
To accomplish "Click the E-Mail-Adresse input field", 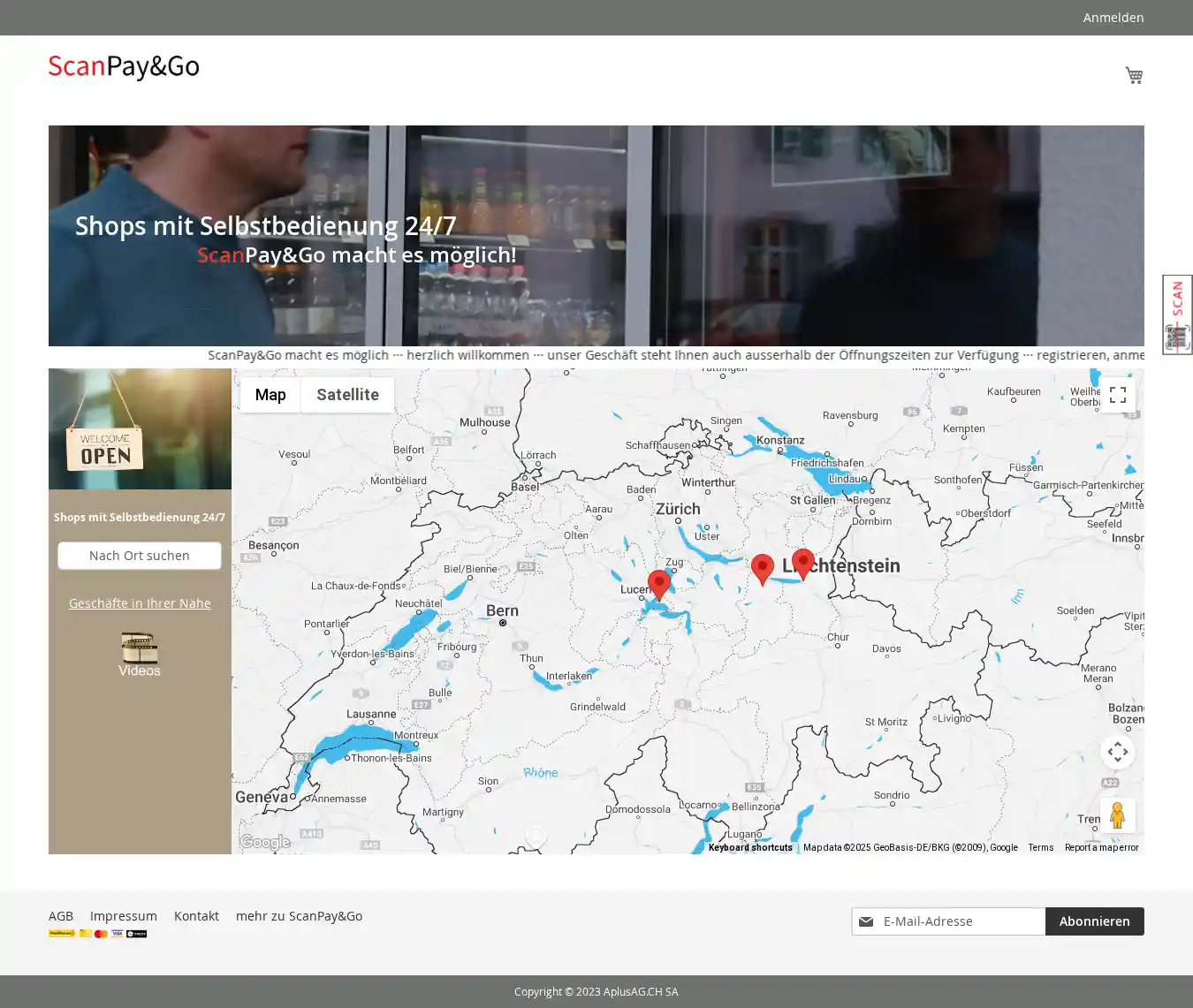I will [959, 921].
